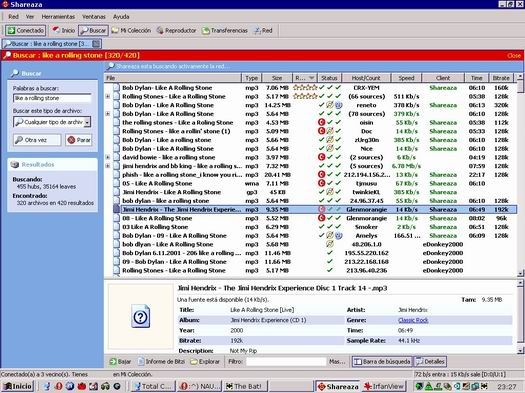Click the Conectado connection button
Image resolution: width=525 pixels, height=393 pixels.
pyautogui.click(x=25, y=30)
